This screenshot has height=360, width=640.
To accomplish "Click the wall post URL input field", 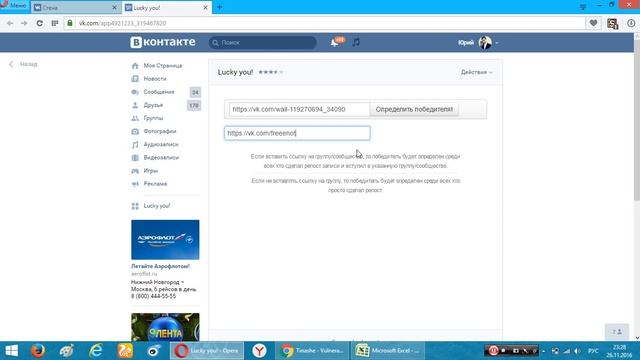I will coord(299,109).
